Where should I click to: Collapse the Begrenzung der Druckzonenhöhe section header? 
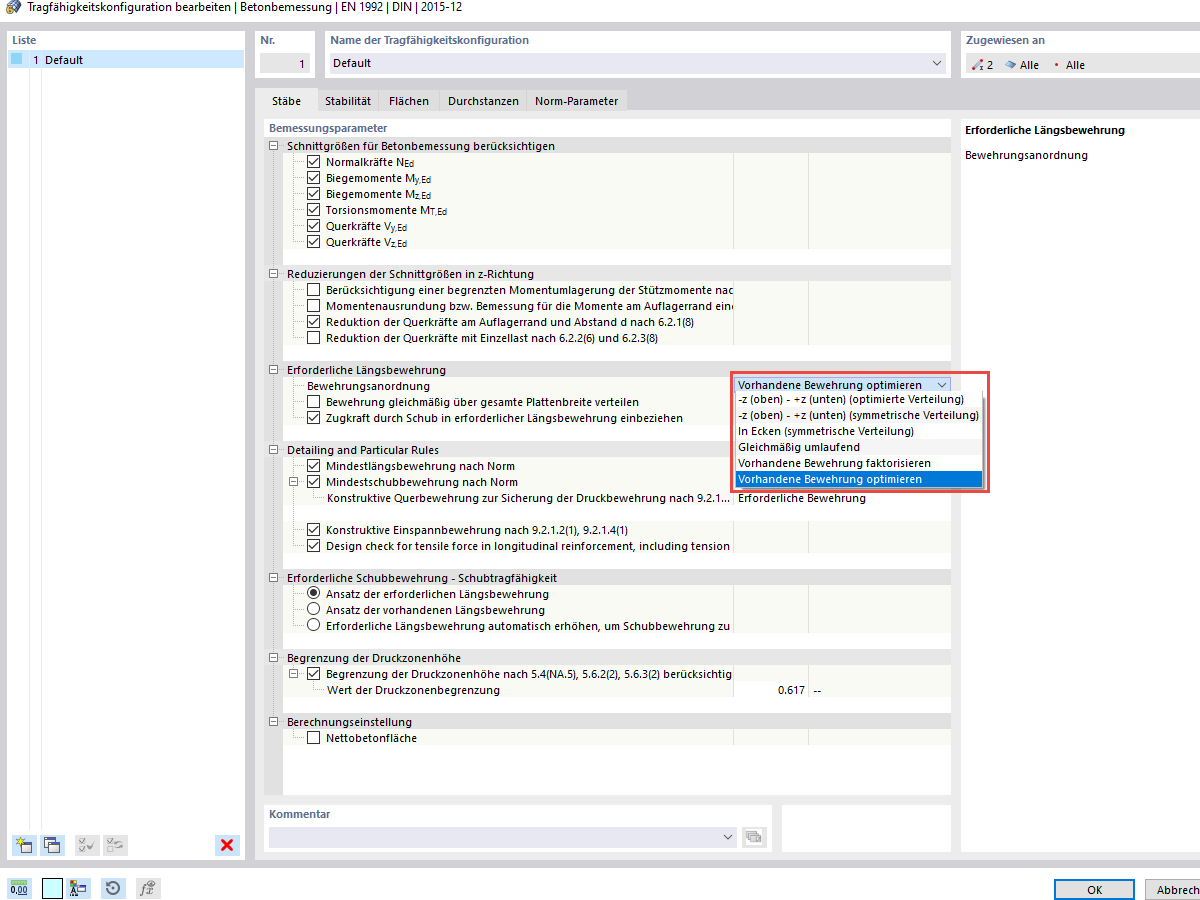pos(275,658)
